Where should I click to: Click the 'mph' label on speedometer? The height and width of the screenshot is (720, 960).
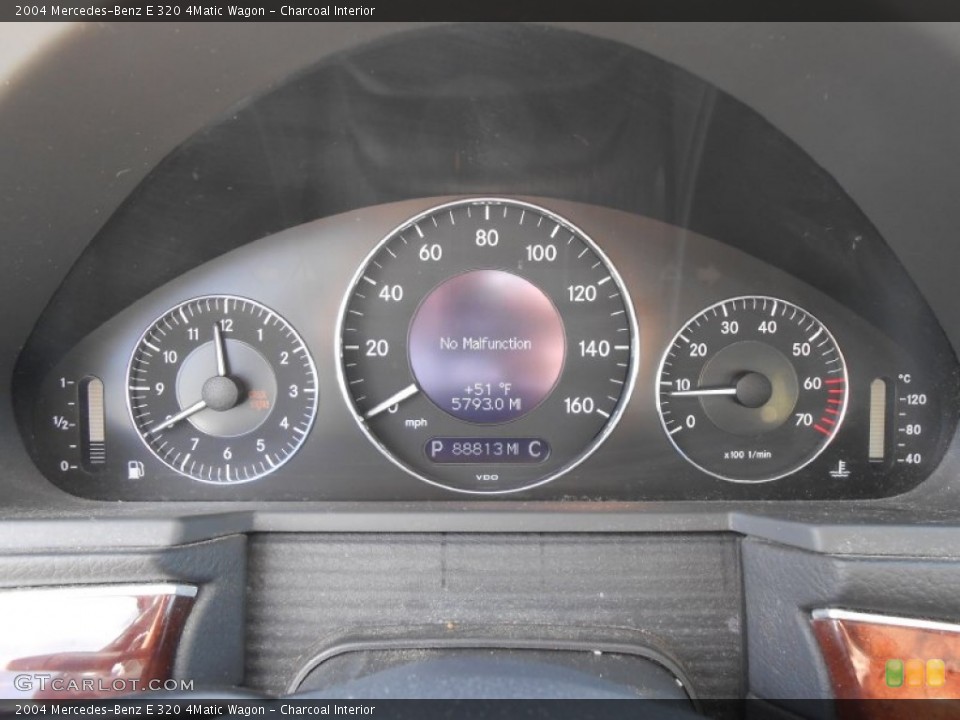coord(416,423)
